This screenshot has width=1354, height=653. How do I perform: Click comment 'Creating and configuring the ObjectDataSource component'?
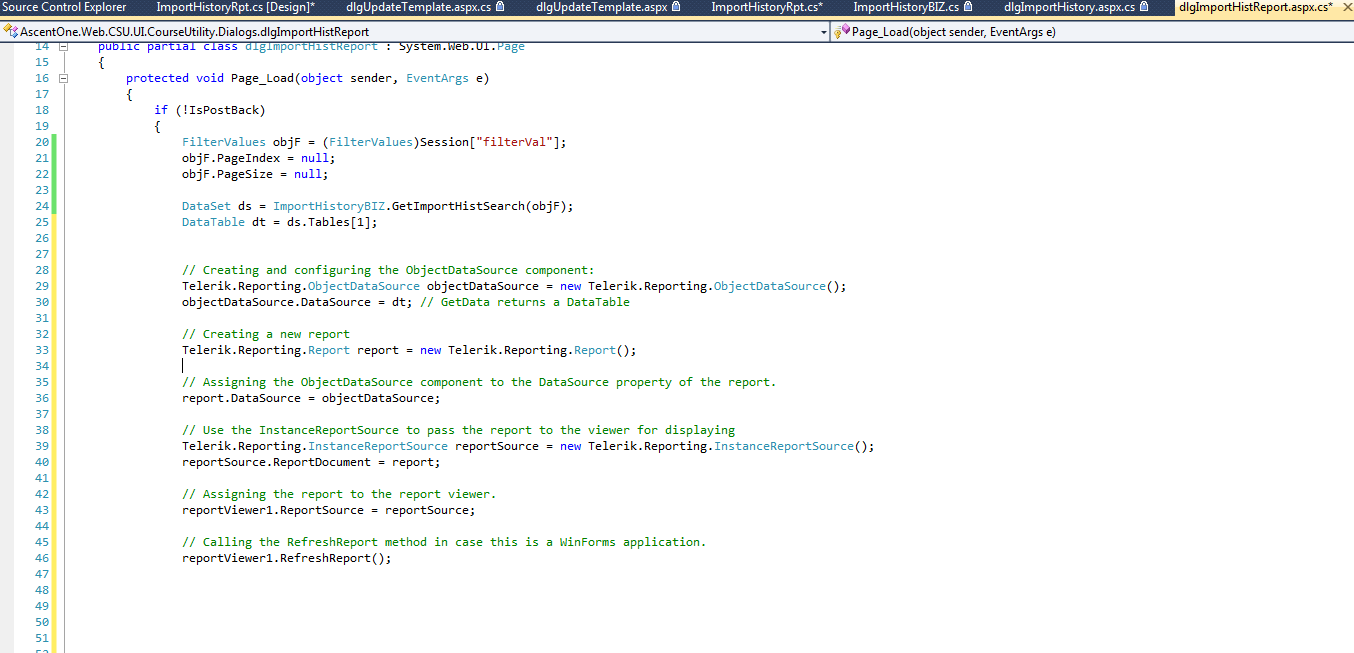click(x=388, y=270)
